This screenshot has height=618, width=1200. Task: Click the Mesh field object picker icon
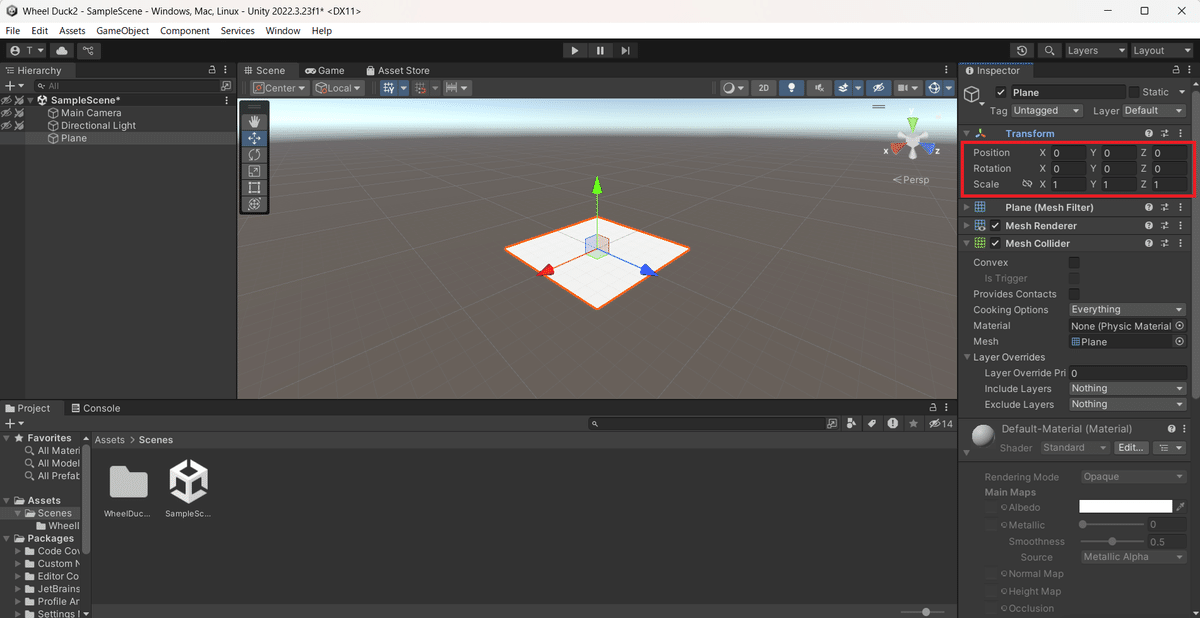click(x=1179, y=341)
